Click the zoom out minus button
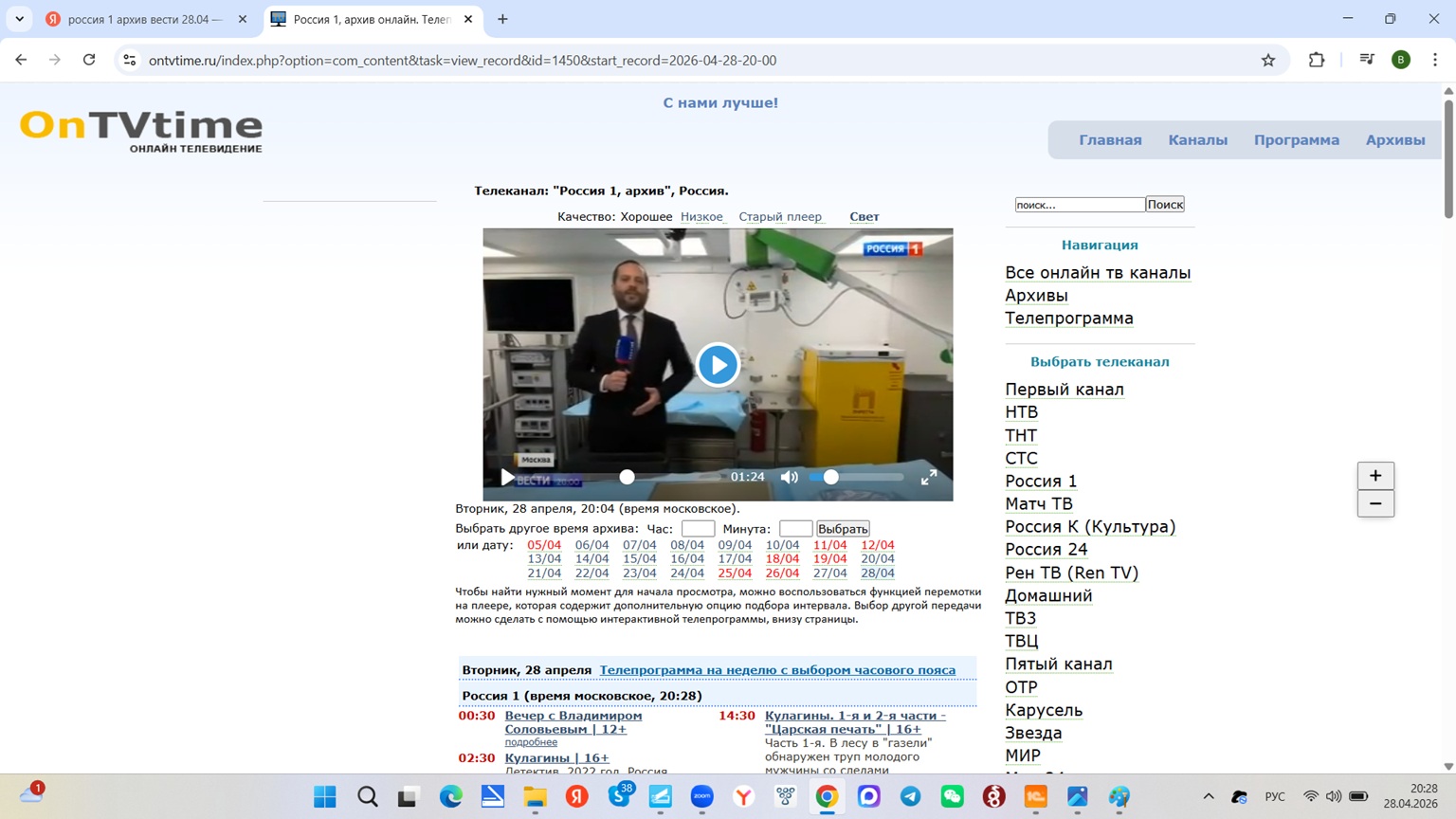Screen dimensions: 1456x819 click(1374, 503)
